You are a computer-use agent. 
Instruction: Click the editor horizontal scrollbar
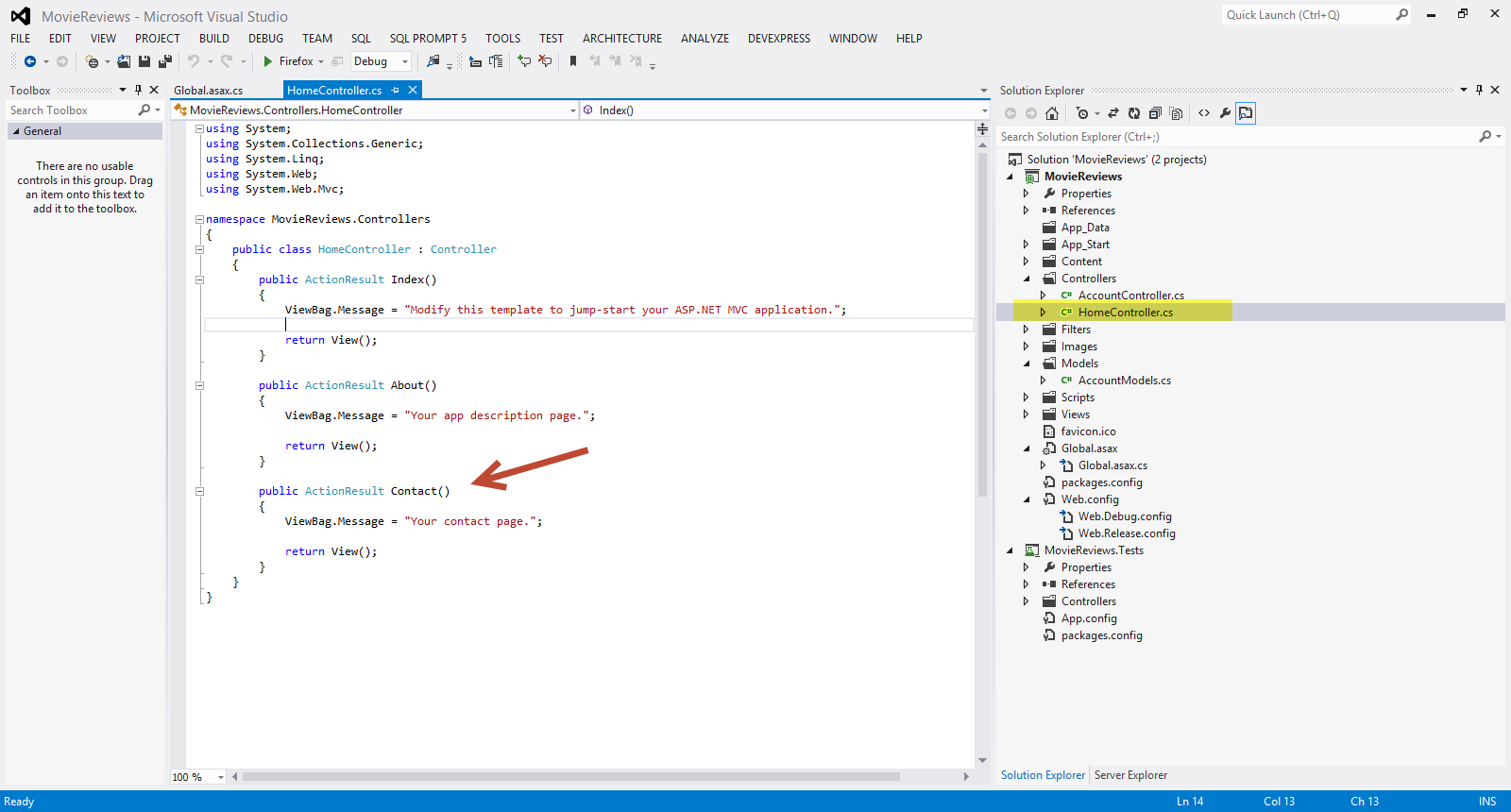[x=570, y=777]
